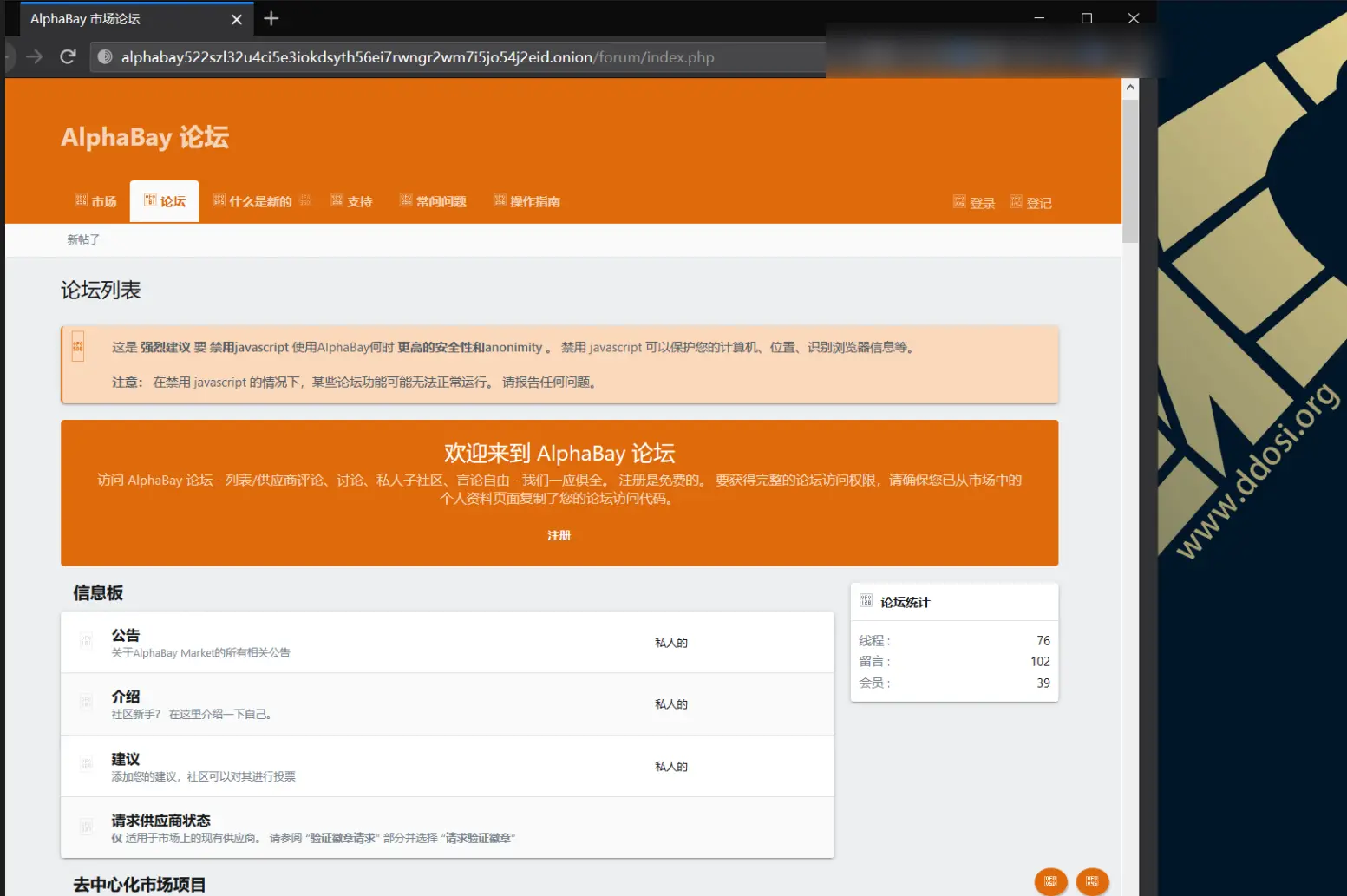Screen dimensions: 1347x896
Task: Click the 信息板 category heading
Action: click(x=98, y=593)
